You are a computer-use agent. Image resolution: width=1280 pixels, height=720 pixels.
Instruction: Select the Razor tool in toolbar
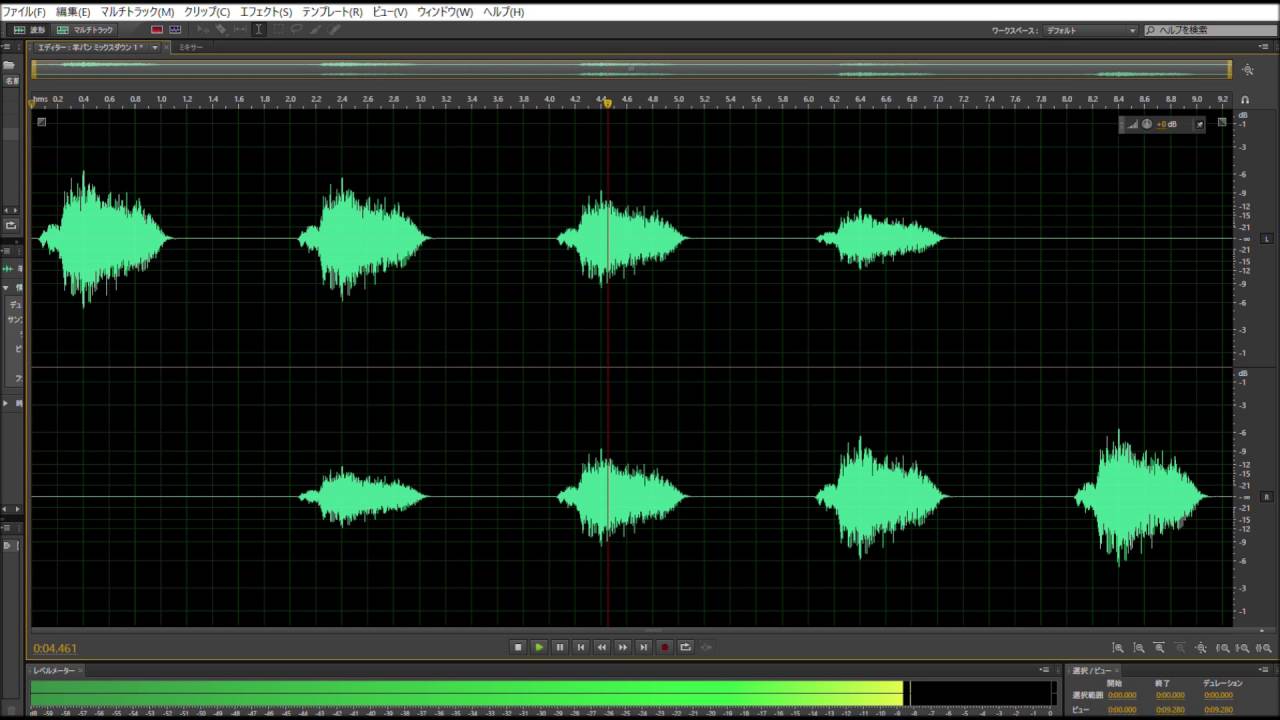pyautogui.click(x=221, y=30)
